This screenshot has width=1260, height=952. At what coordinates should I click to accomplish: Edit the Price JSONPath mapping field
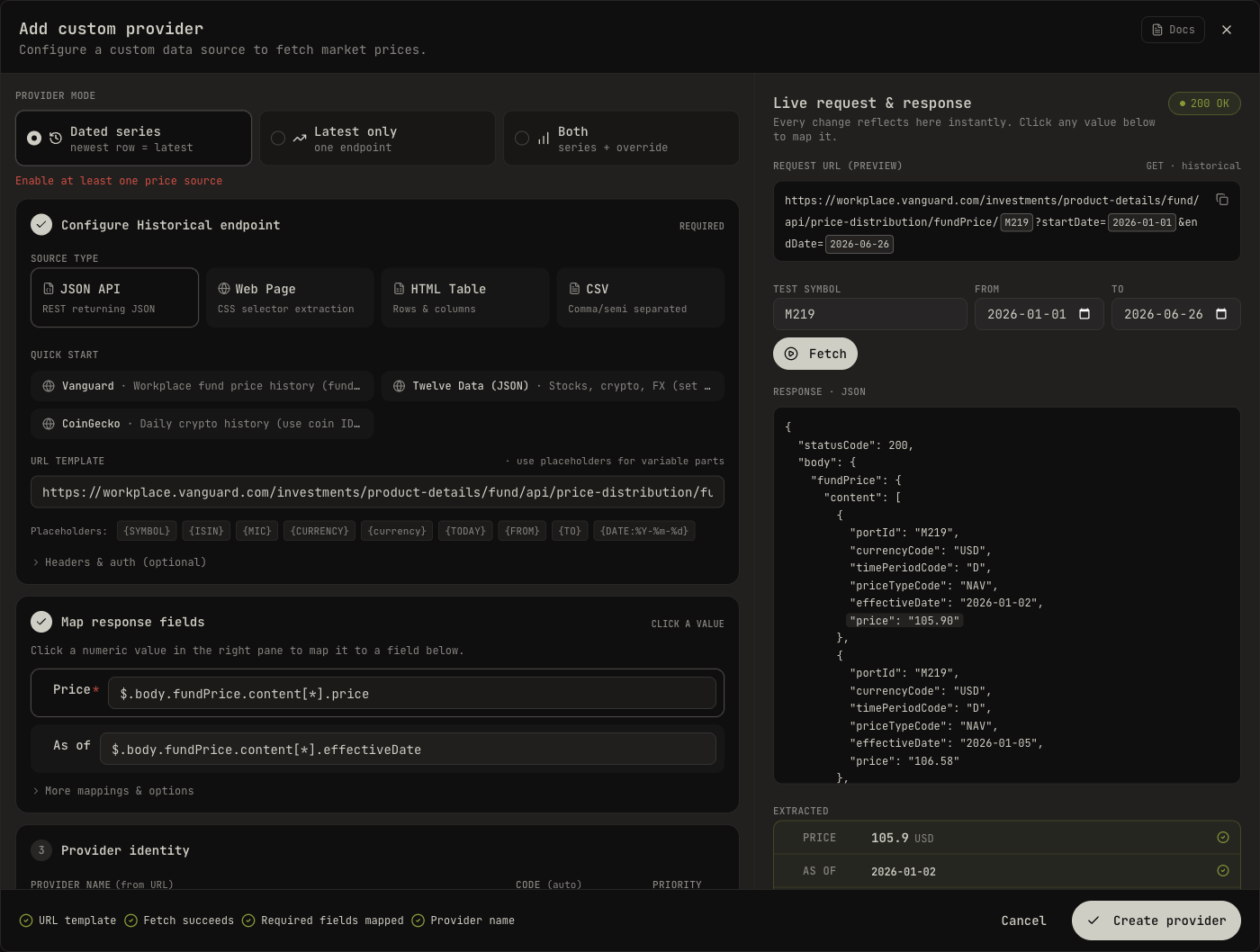coord(412,694)
